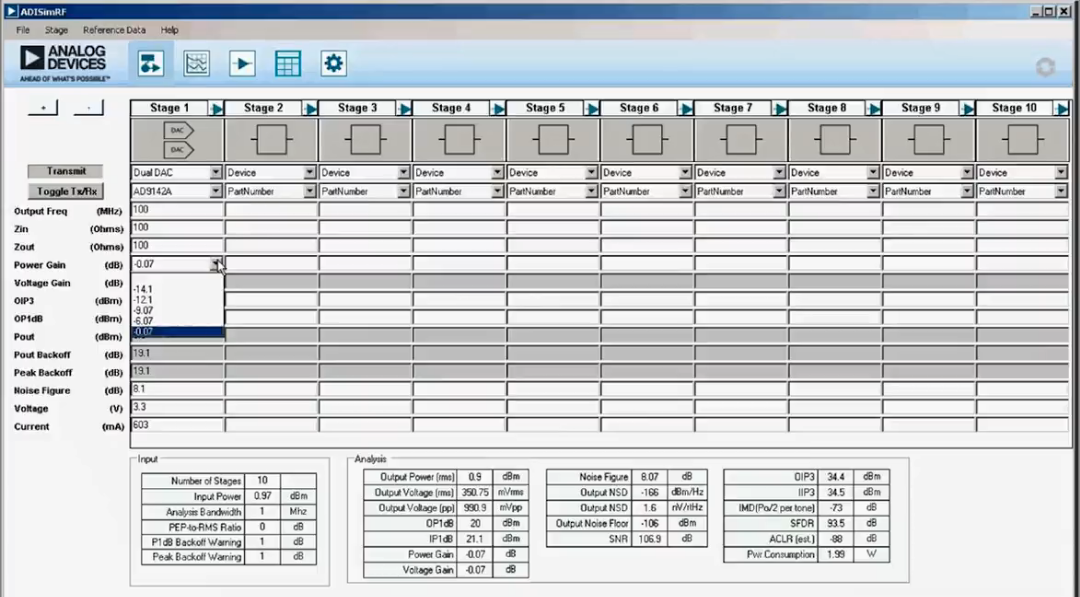This screenshot has height=597, width=1080.
Task: Select the device block icon in Stage 2
Action: click(x=271, y=140)
